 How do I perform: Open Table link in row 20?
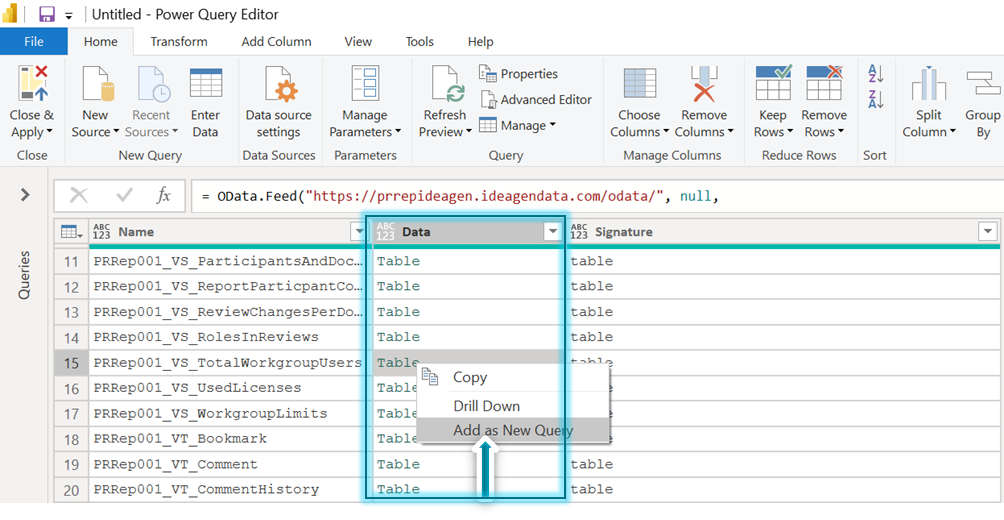(x=398, y=489)
